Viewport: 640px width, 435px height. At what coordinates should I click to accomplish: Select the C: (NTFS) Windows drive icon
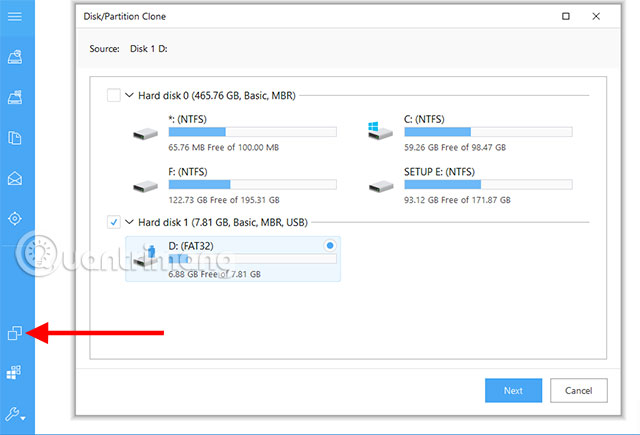(x=380, y=131)
